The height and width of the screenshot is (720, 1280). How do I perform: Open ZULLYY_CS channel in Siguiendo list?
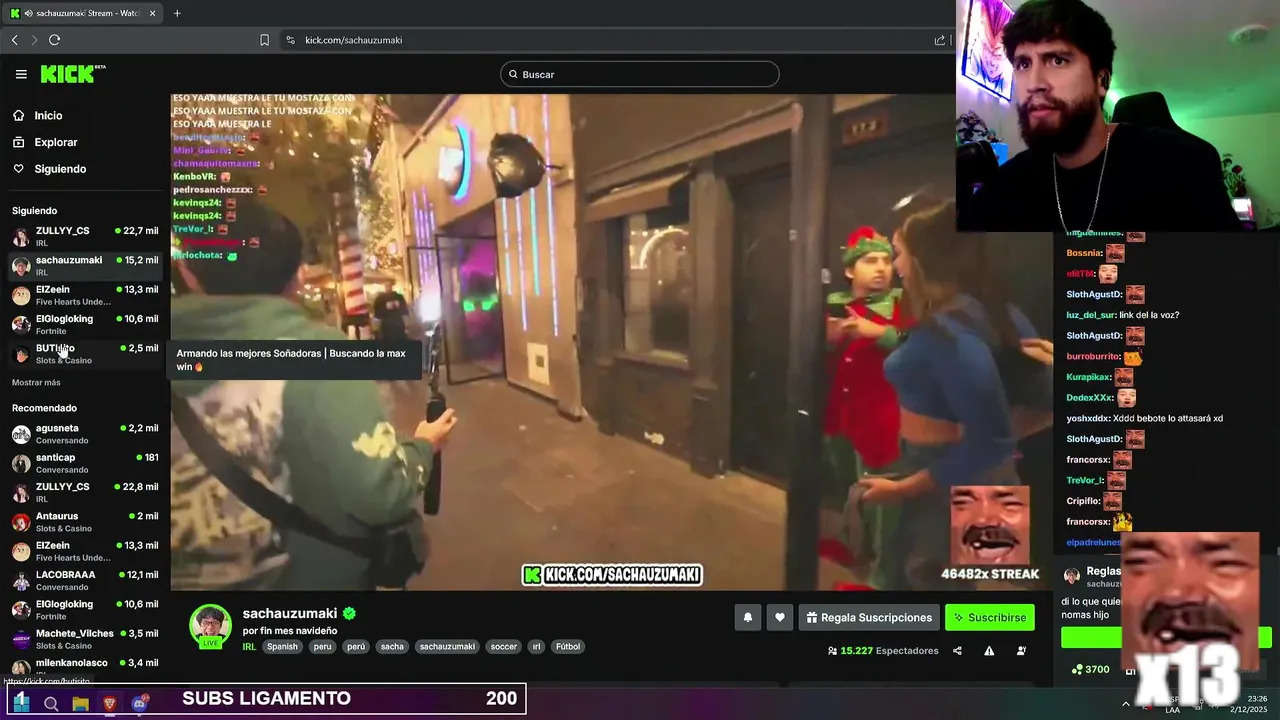pos(85,236)
